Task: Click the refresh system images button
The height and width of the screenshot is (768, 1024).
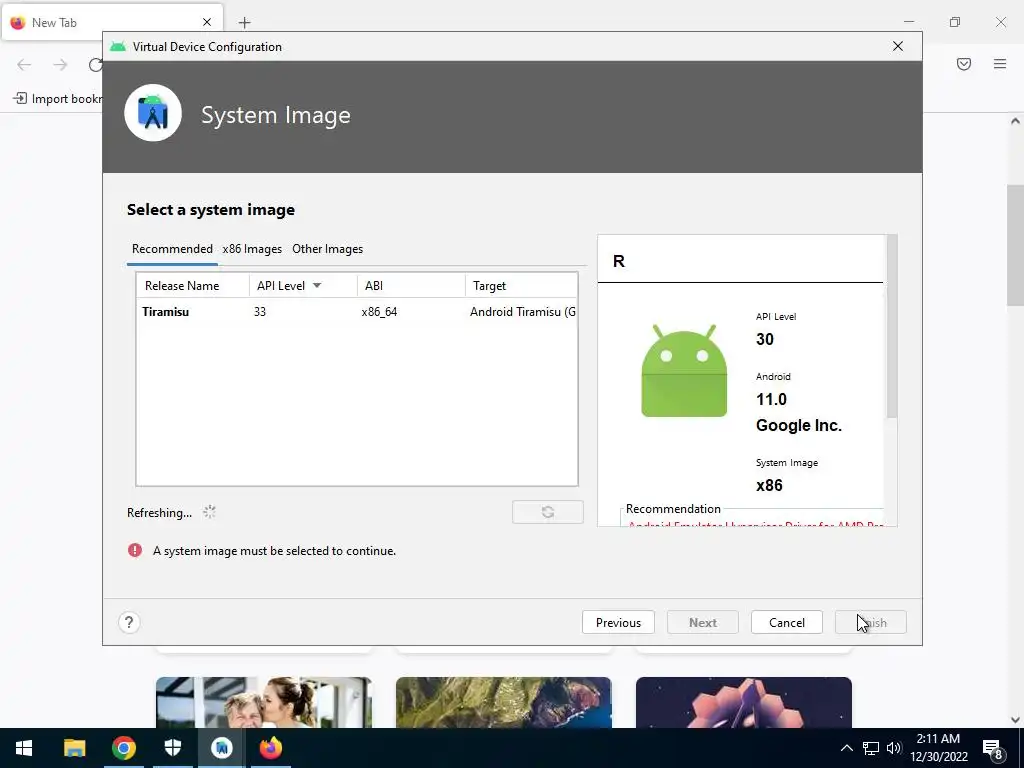Action: click(548, 512)
